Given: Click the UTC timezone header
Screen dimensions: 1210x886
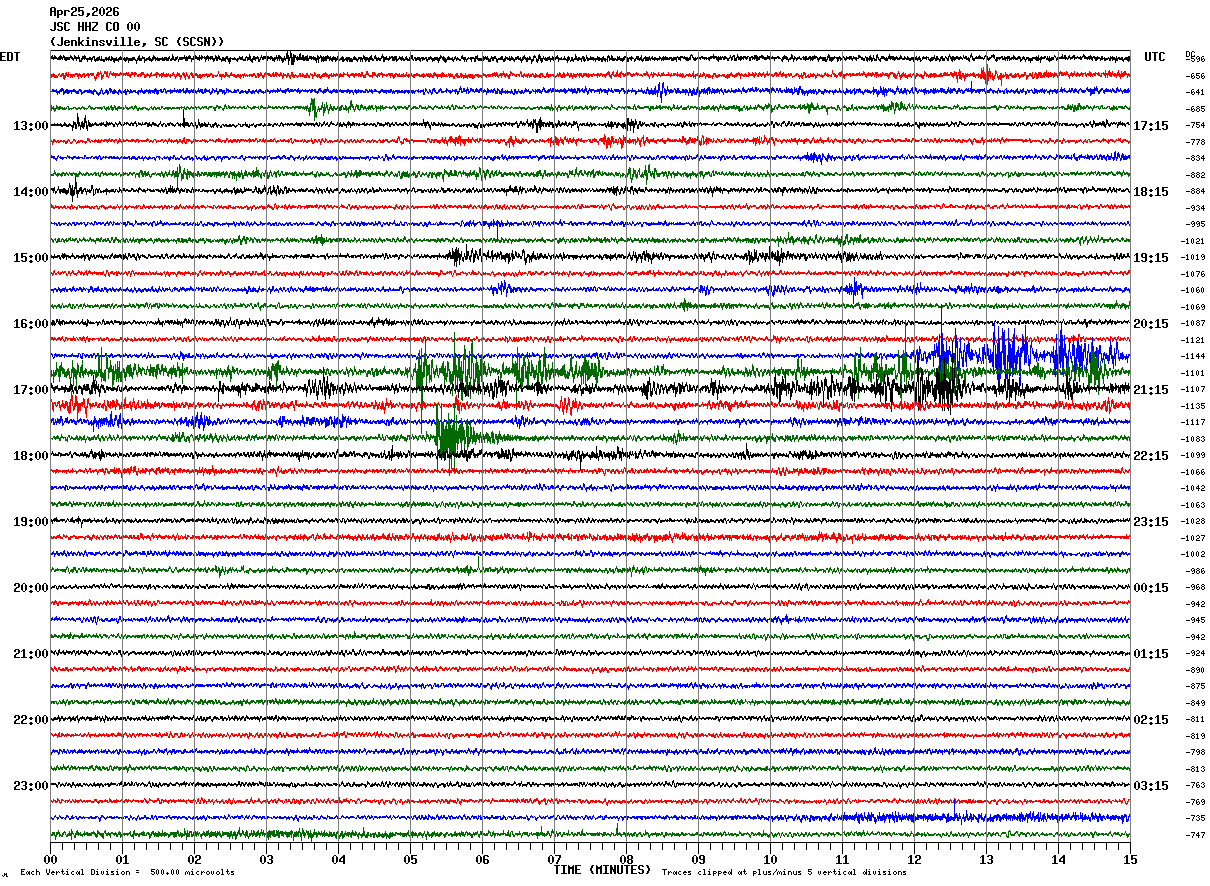Looking at the screenshot, I should coord(1155,57).
